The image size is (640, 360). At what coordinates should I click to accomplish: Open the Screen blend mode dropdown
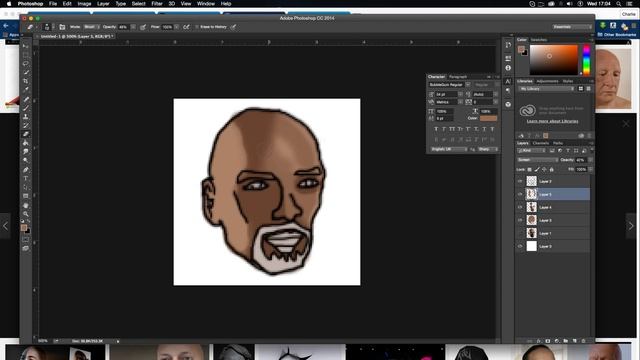point(538,160)
